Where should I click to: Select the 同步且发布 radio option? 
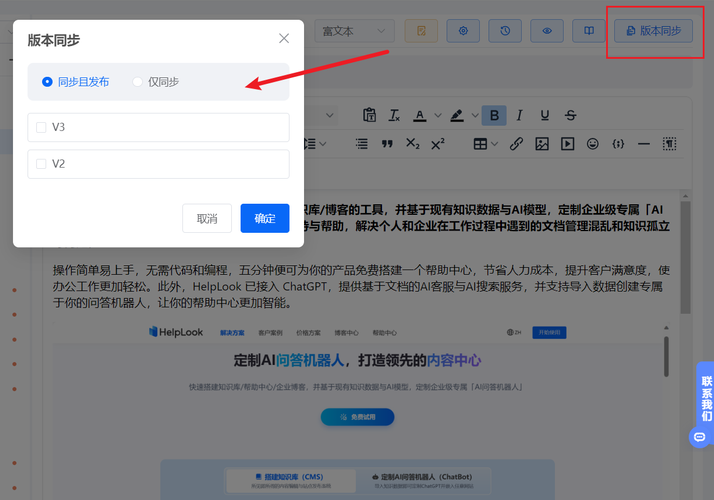click(76, 82)
